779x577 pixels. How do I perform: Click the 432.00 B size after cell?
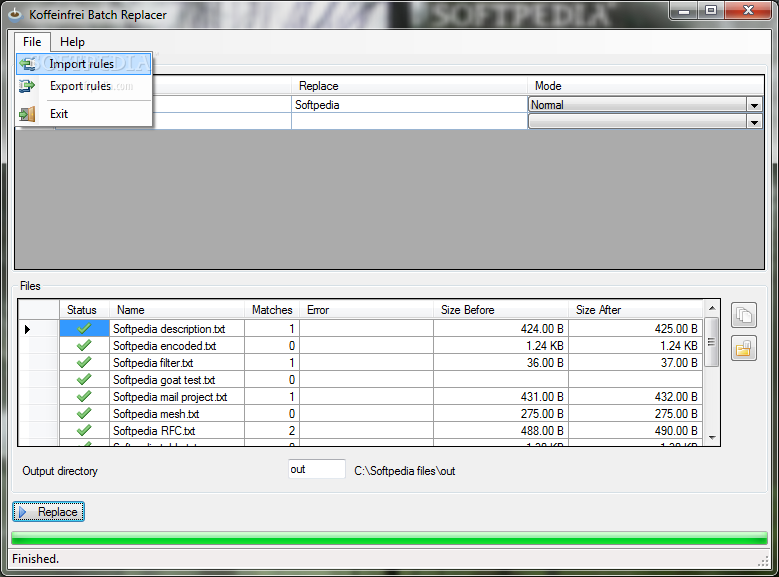click(x=635, y=397)
